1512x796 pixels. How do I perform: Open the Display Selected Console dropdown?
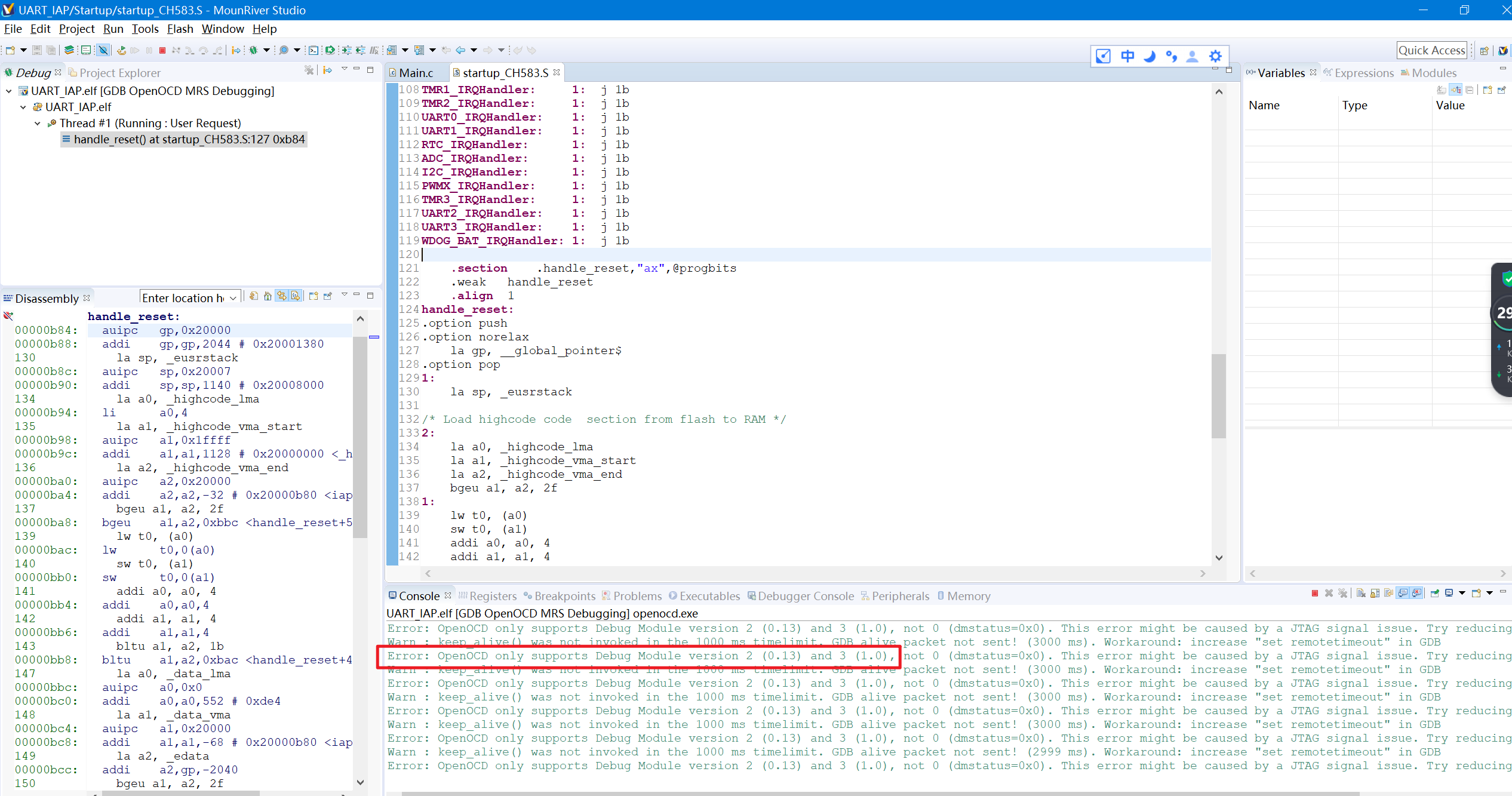pyautogui.click(x=1462, y=593)
